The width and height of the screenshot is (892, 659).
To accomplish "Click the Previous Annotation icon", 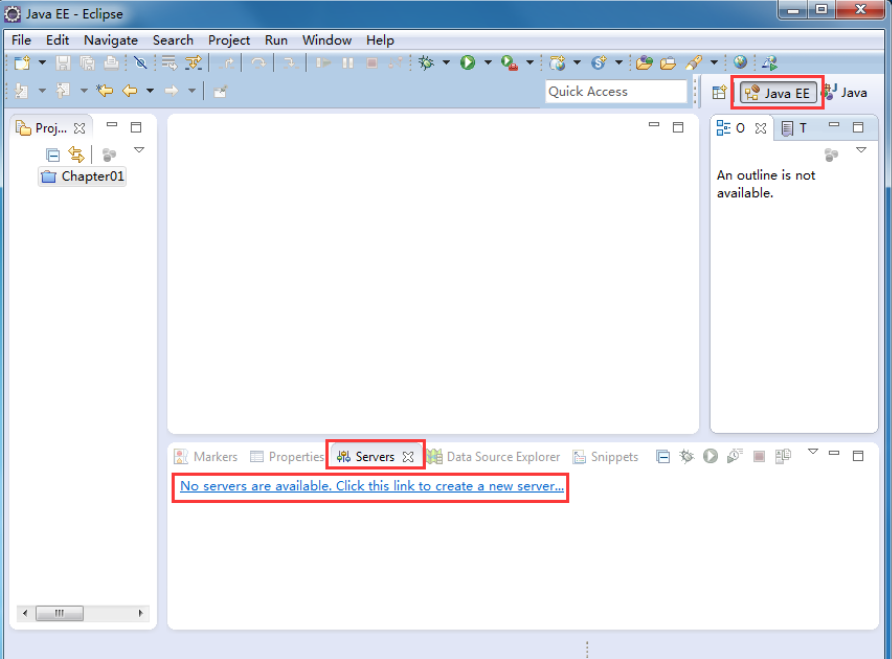I will coord(63,90).
